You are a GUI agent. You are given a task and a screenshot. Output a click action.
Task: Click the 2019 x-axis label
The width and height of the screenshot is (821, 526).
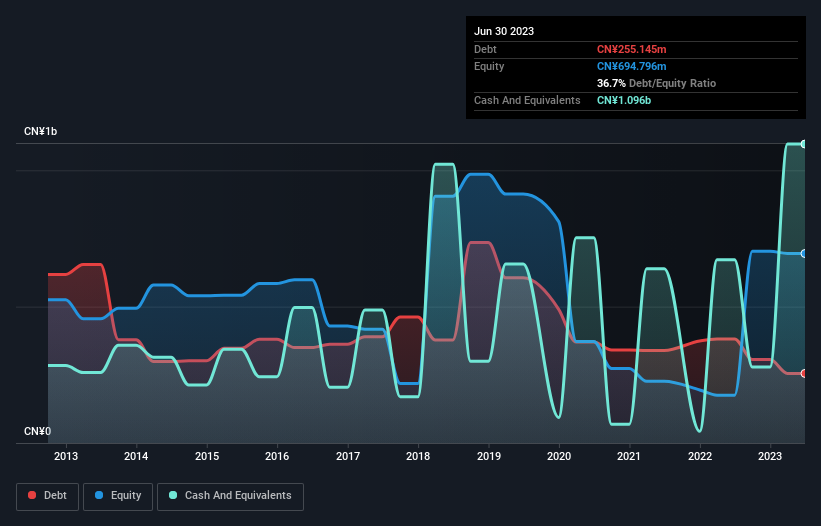click(x=489, y=456)
